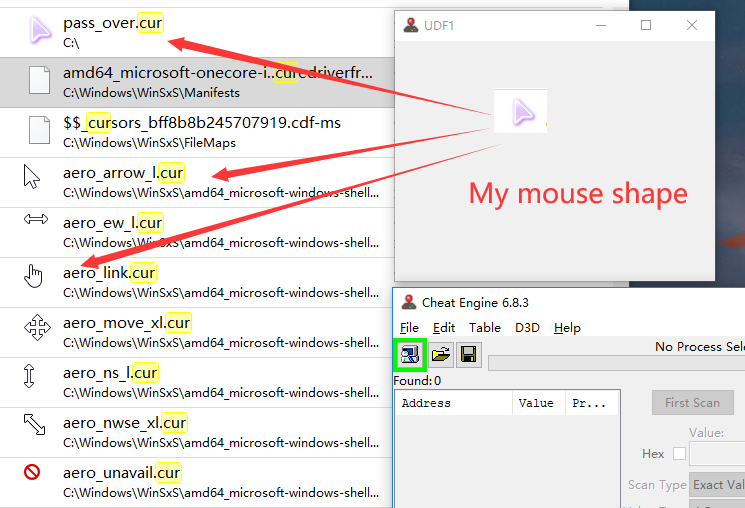Screen dimensions: 745x508
Task: Minimize the UDF1 window
Action: 601,25
